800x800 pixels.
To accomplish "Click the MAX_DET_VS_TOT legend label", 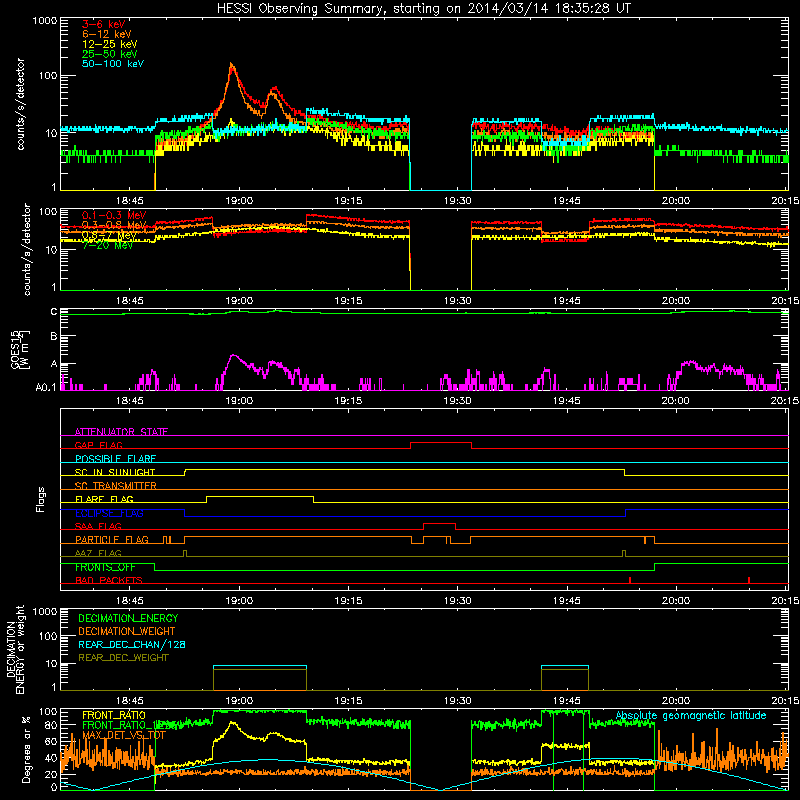I will [x=124, y=735].
